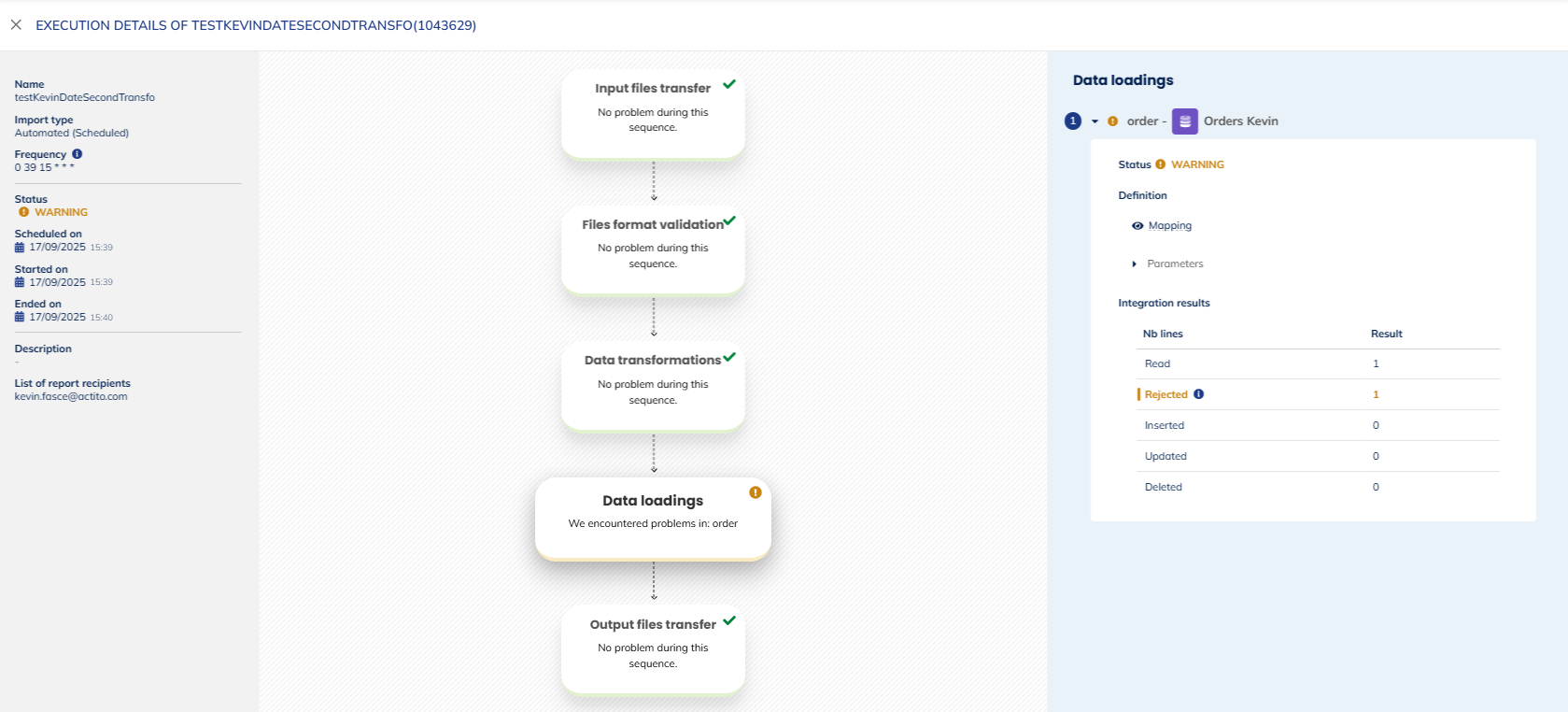Image resolution: width=1568 pixels, height=712 pixels.
Task: Collapse the order data loading section
Action: click(x=1095, y=121)
